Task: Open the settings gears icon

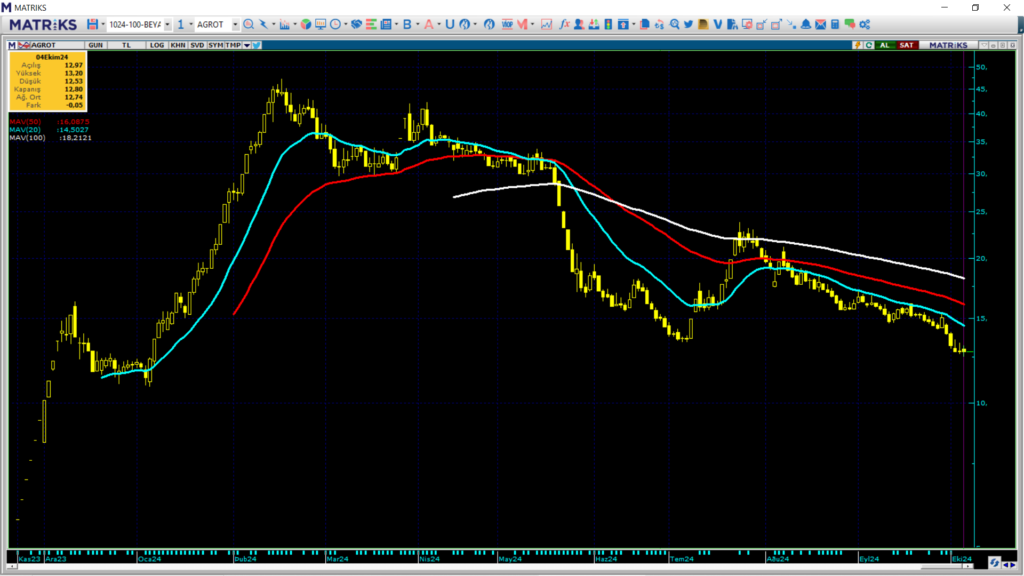Action: pyautogui.click(x=865, y=24)
